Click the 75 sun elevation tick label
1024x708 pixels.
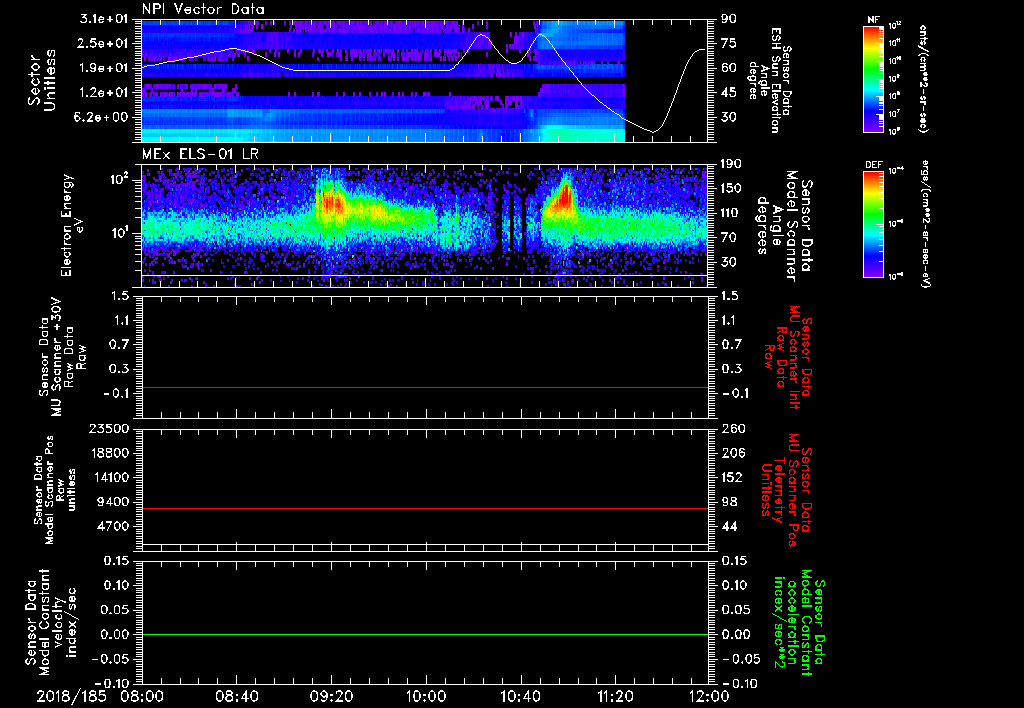[x=728, y=43]
